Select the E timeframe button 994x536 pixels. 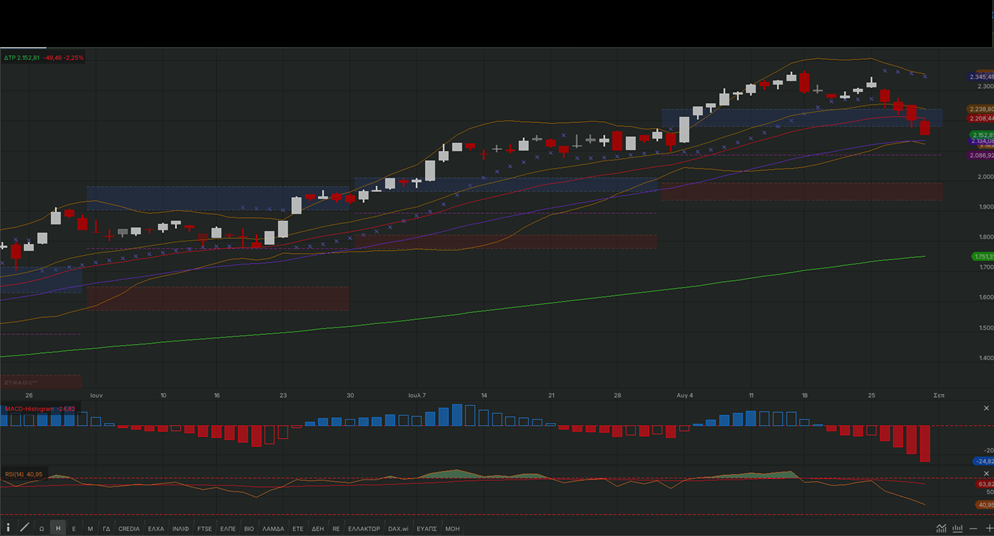[x=74, y=528]
